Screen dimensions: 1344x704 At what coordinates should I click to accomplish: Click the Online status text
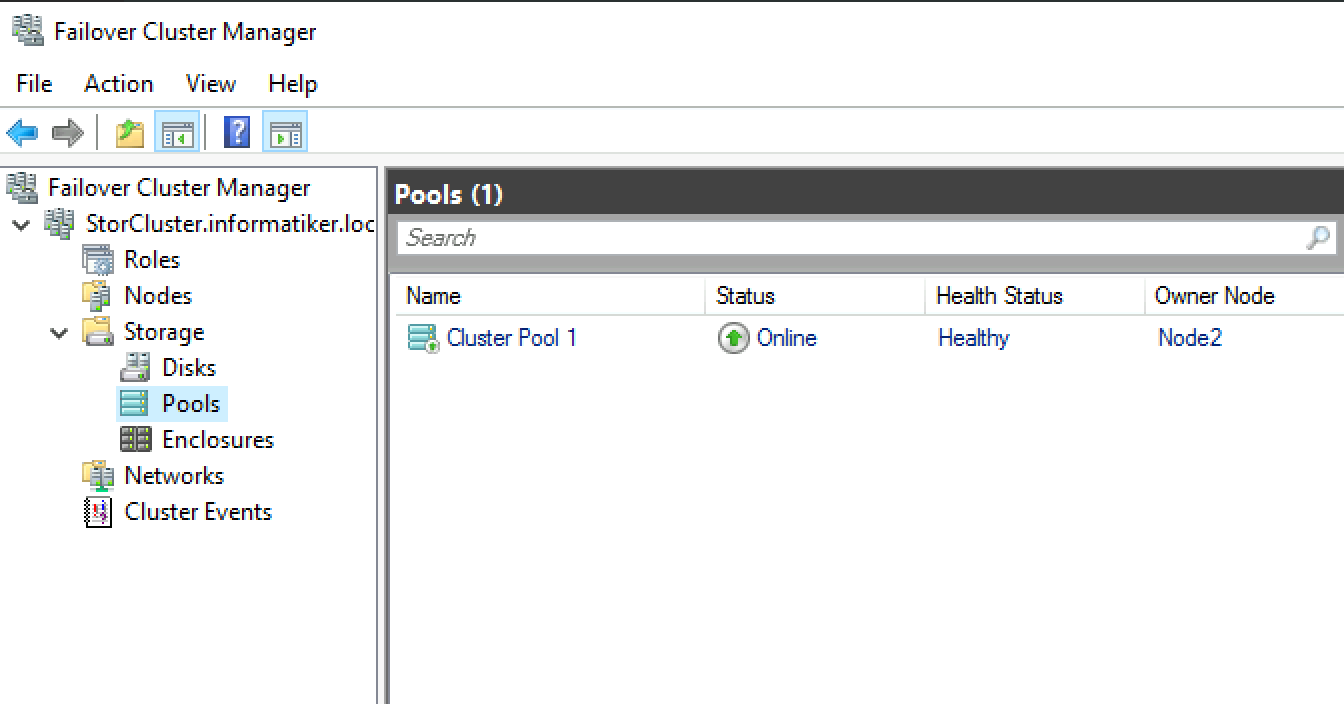pyautogui.click(x=787, y=338)
